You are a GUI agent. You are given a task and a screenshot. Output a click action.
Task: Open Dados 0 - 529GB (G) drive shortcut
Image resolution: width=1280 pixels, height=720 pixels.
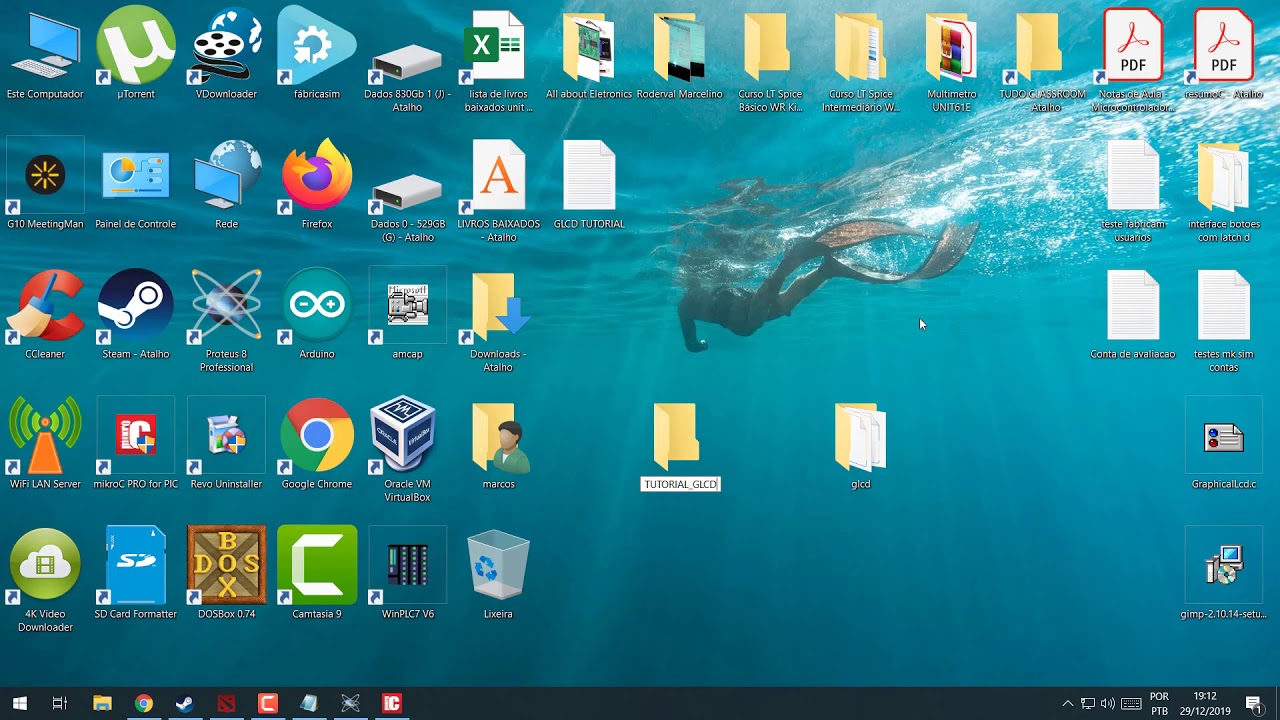tap(407, 195)
